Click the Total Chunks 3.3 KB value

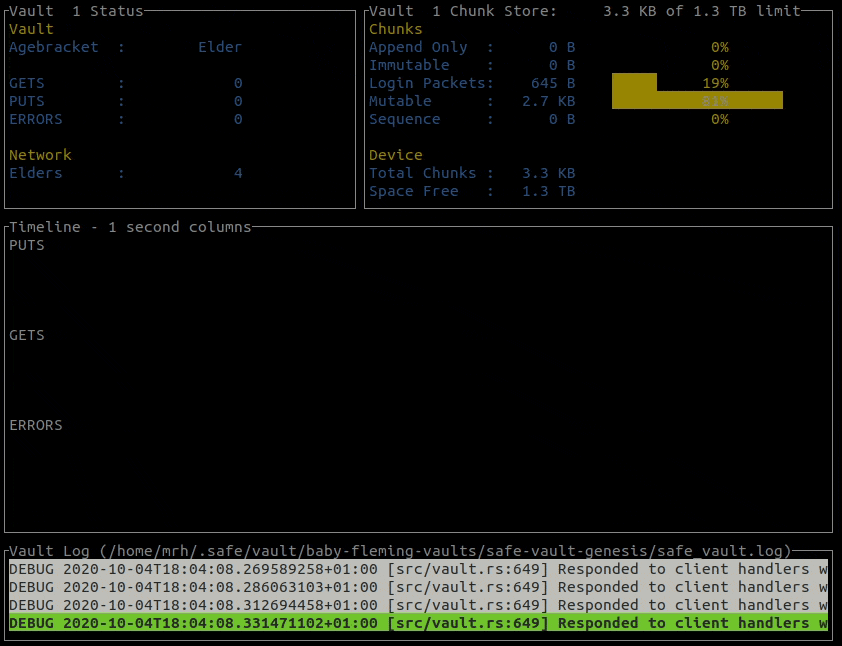[548, 173]
